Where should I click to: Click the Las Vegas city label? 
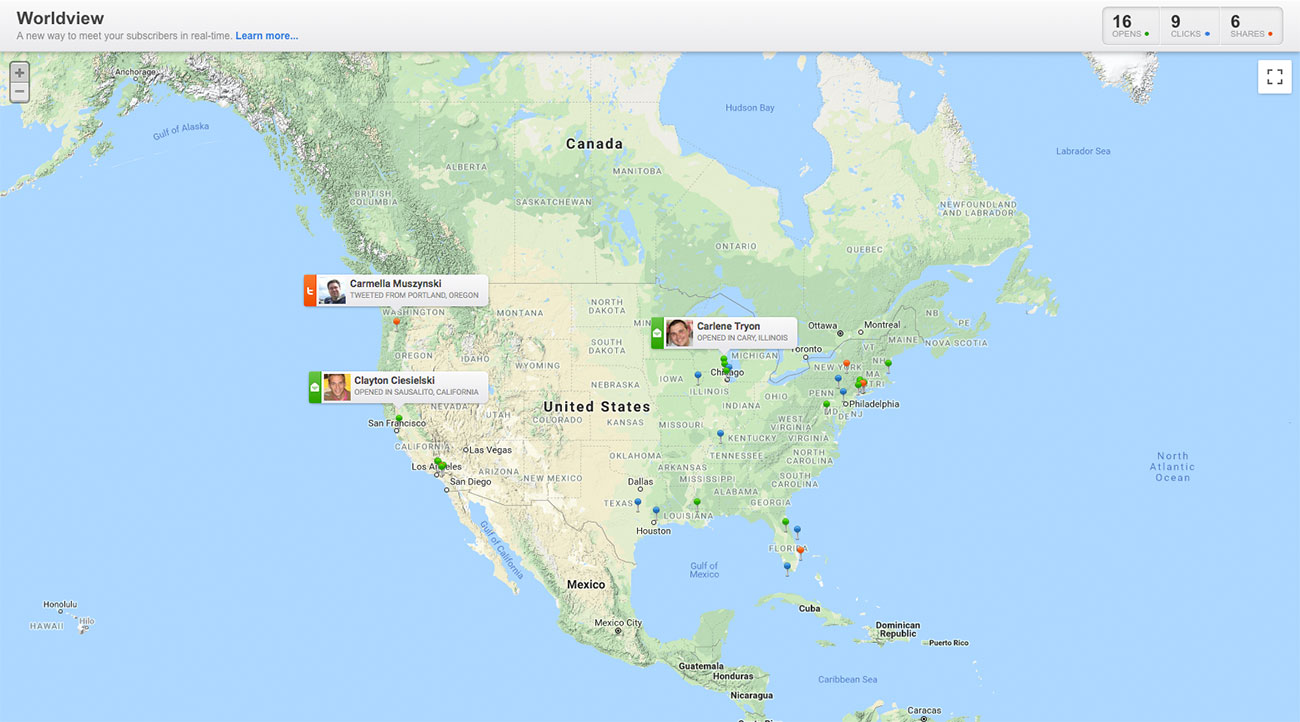[x=490, y=450]
